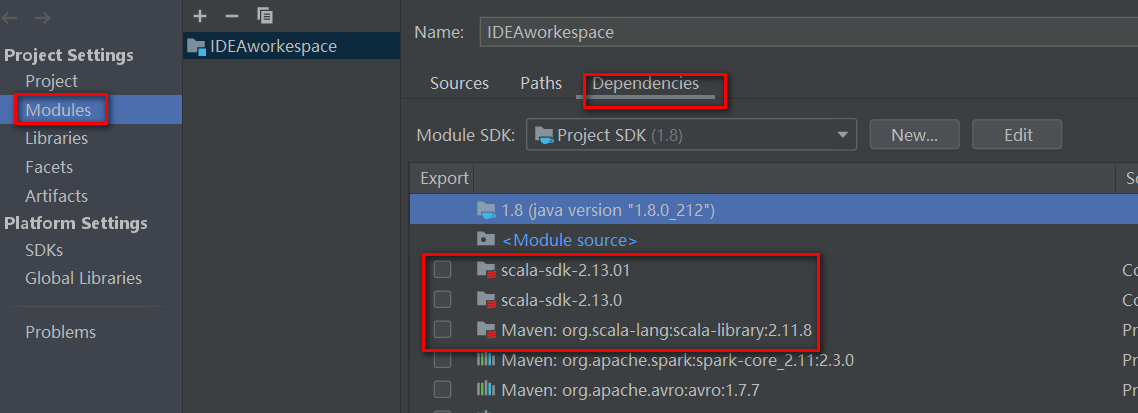Image resolution: width=1138 pixels, height=413 pixels.
Task: Click the New... SDK button
Action: [x=914, y=134]
